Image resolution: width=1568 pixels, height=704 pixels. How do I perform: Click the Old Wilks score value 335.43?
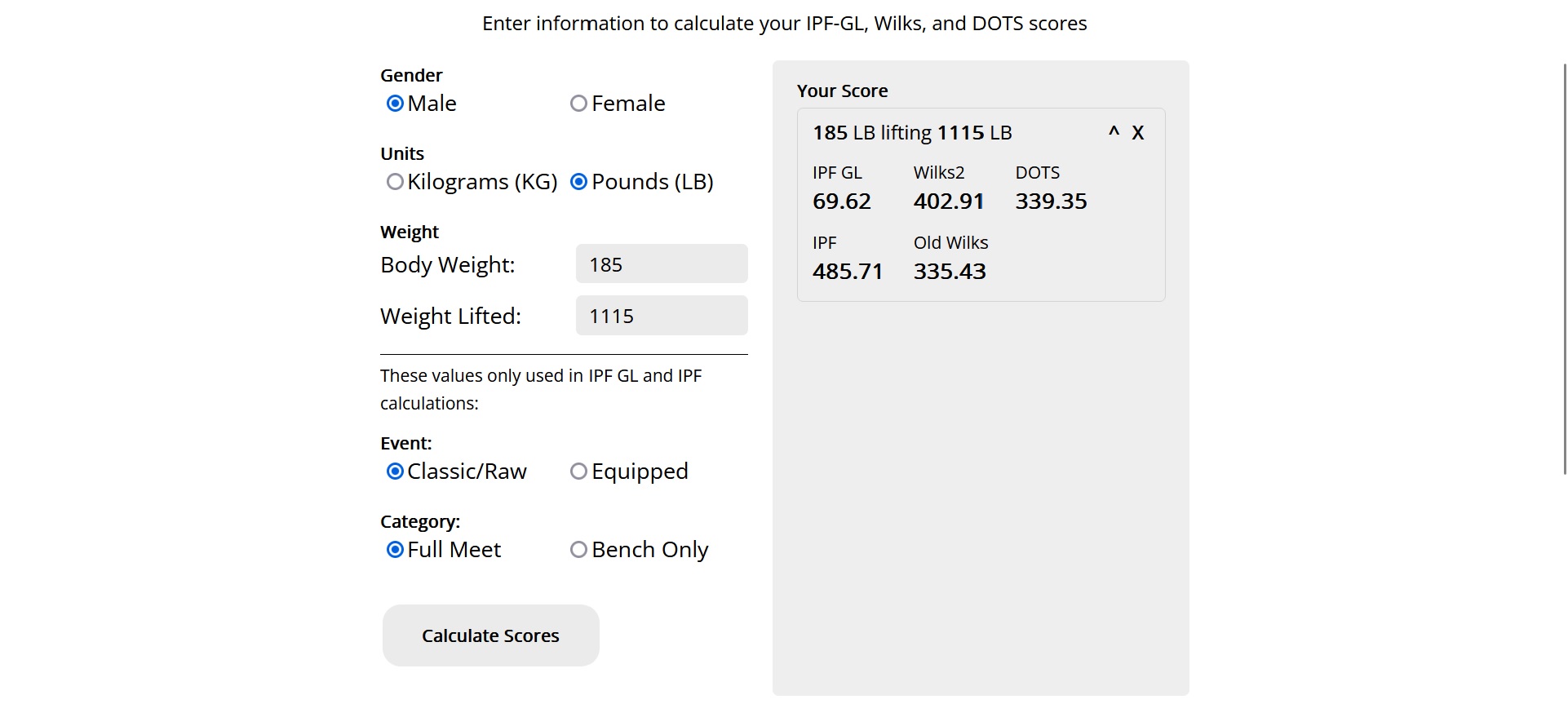coord(950,272)
